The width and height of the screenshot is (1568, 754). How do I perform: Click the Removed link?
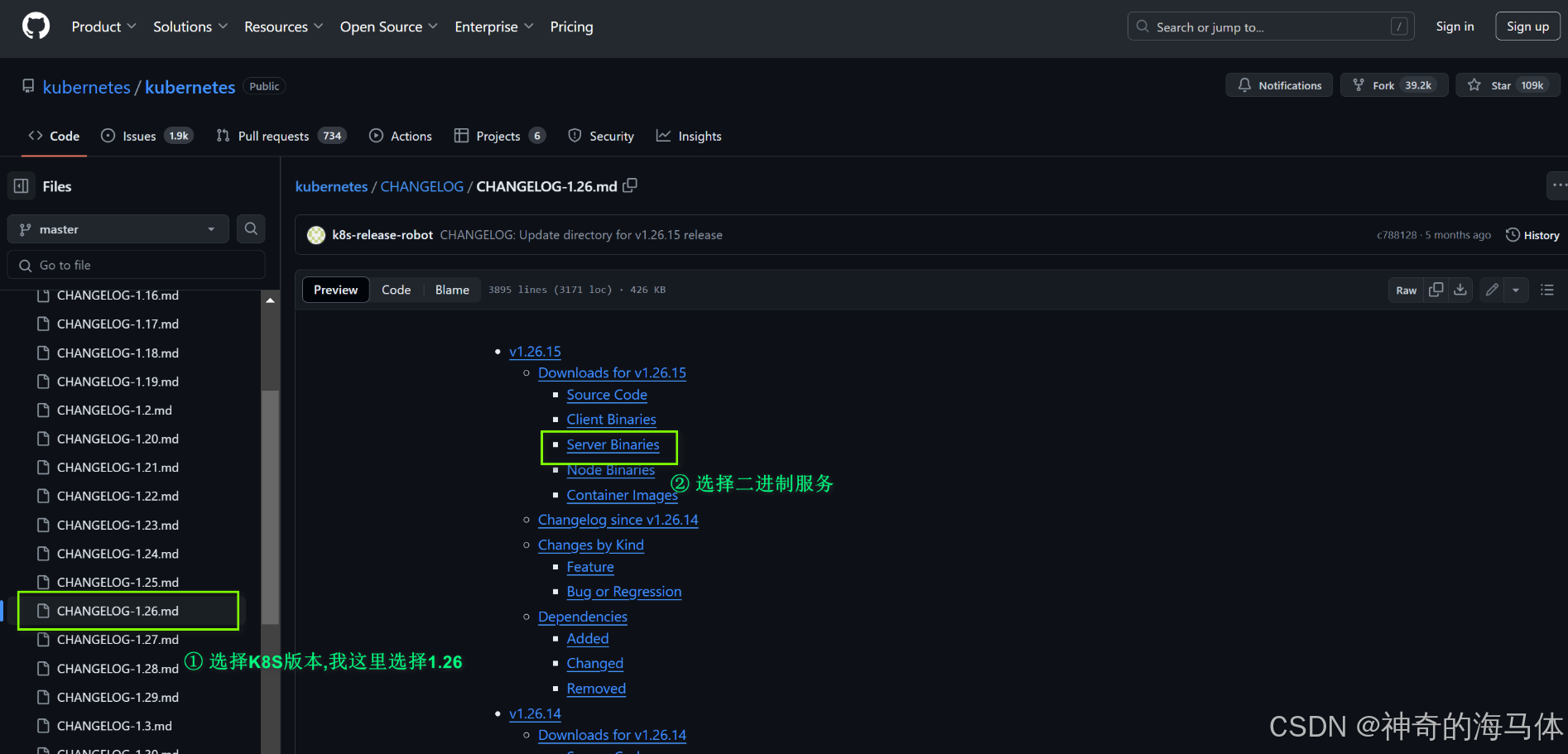point(596,689)
